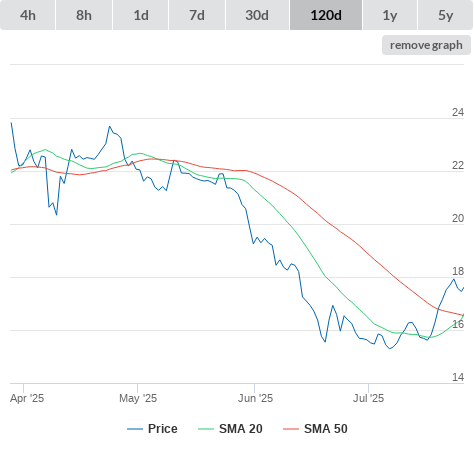Screen dimensions: 474x455
Task: Select the 8h time range tab
Action: [x=84, y=15]
